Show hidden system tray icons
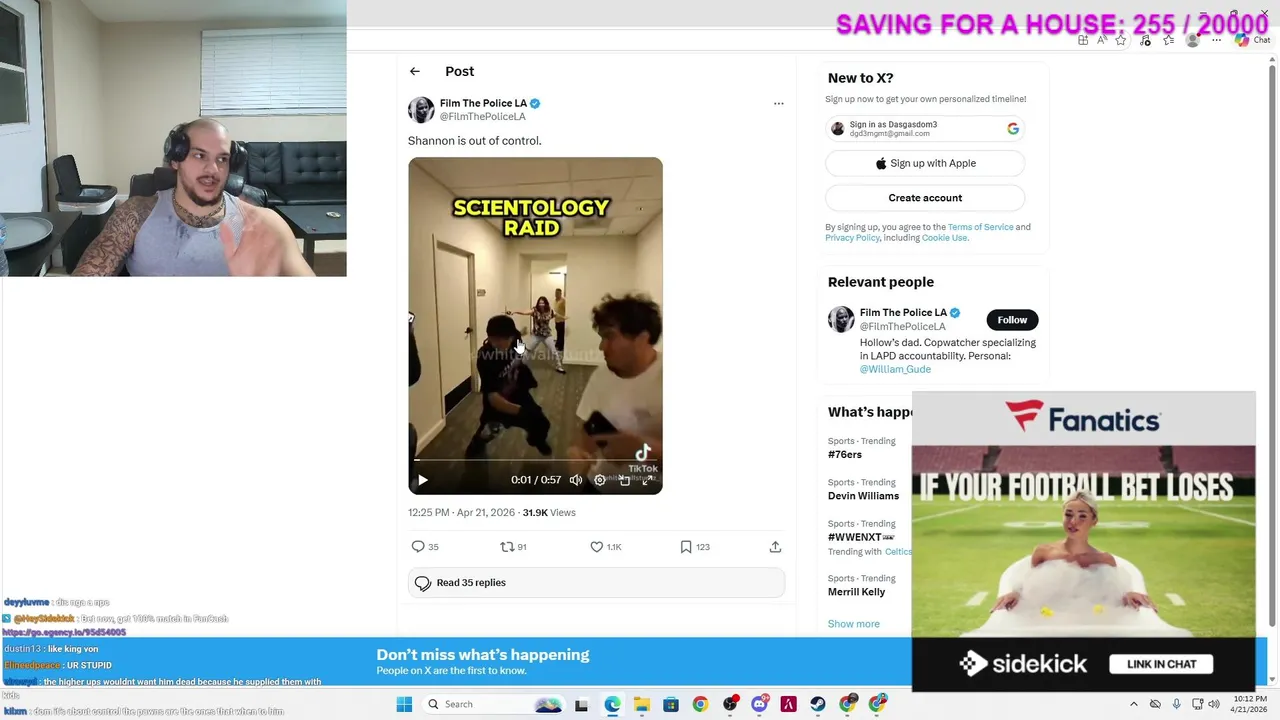Screen dimensions: 1280x720 pos(1133,704)
